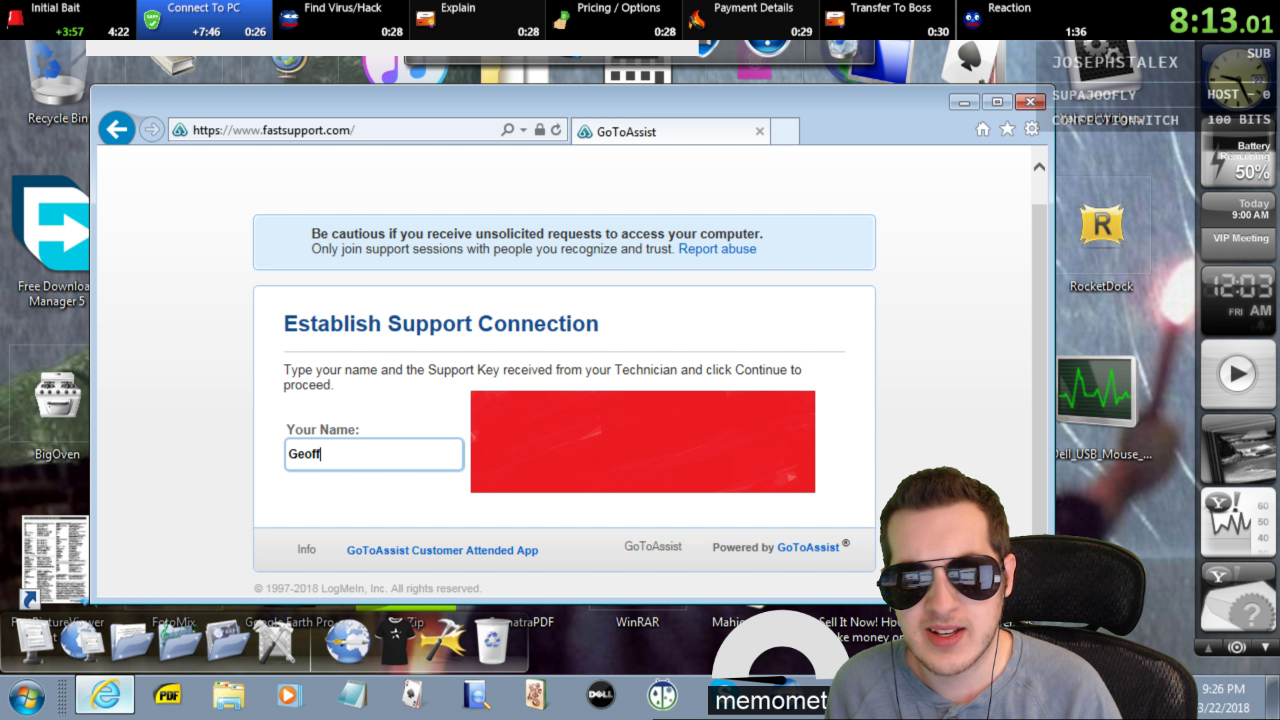Open the browser Tools gear menu

[1032, 129]
